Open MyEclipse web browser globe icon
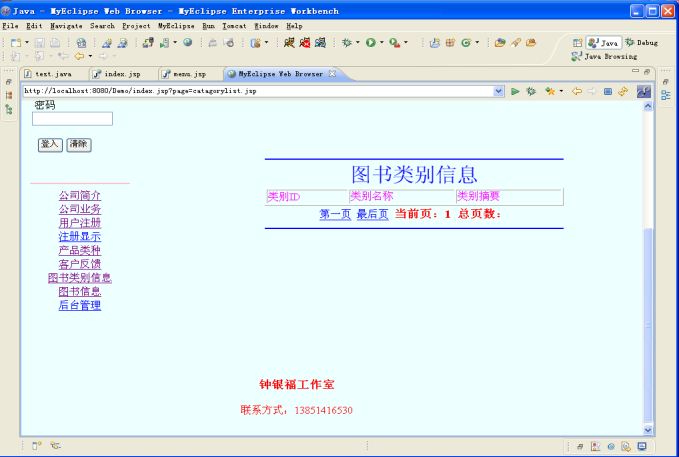Viewport: 679px width, 457px height. tap(188, 42)
